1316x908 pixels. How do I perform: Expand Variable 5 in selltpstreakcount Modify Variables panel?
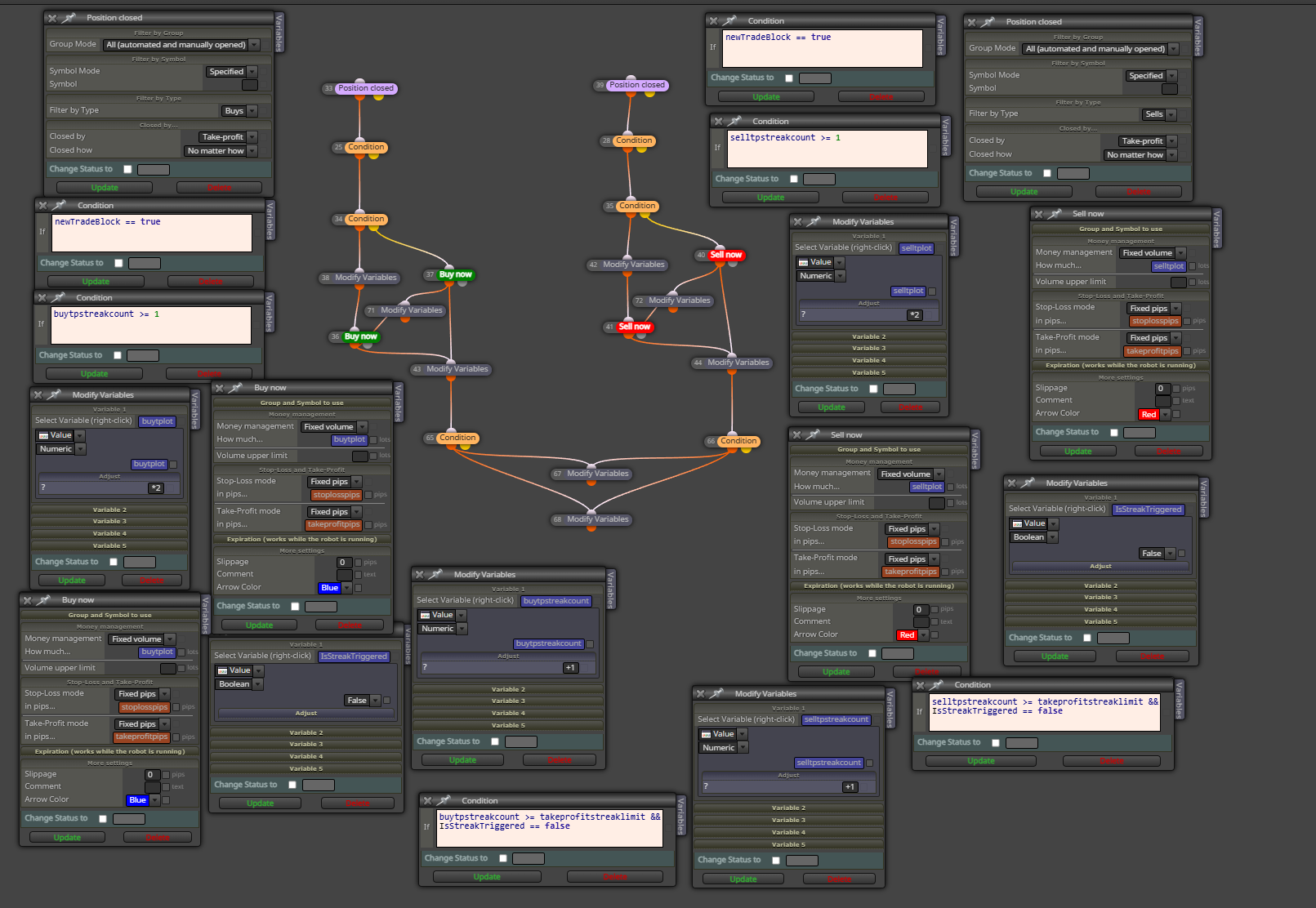(x=788, y=844)
